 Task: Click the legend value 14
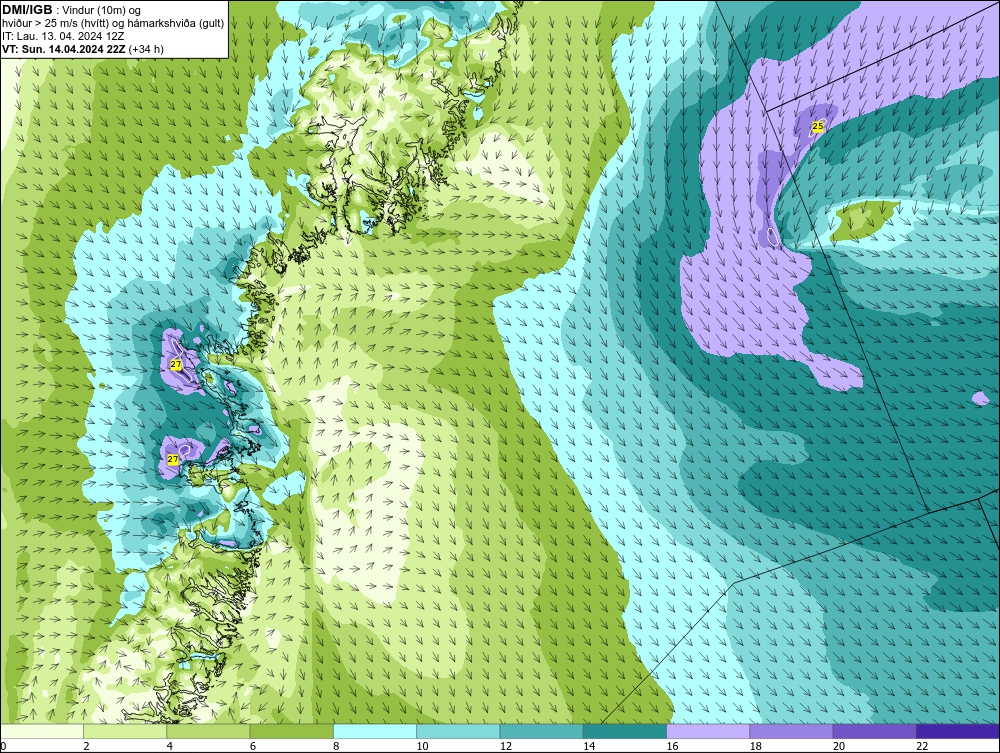point(589,746)
